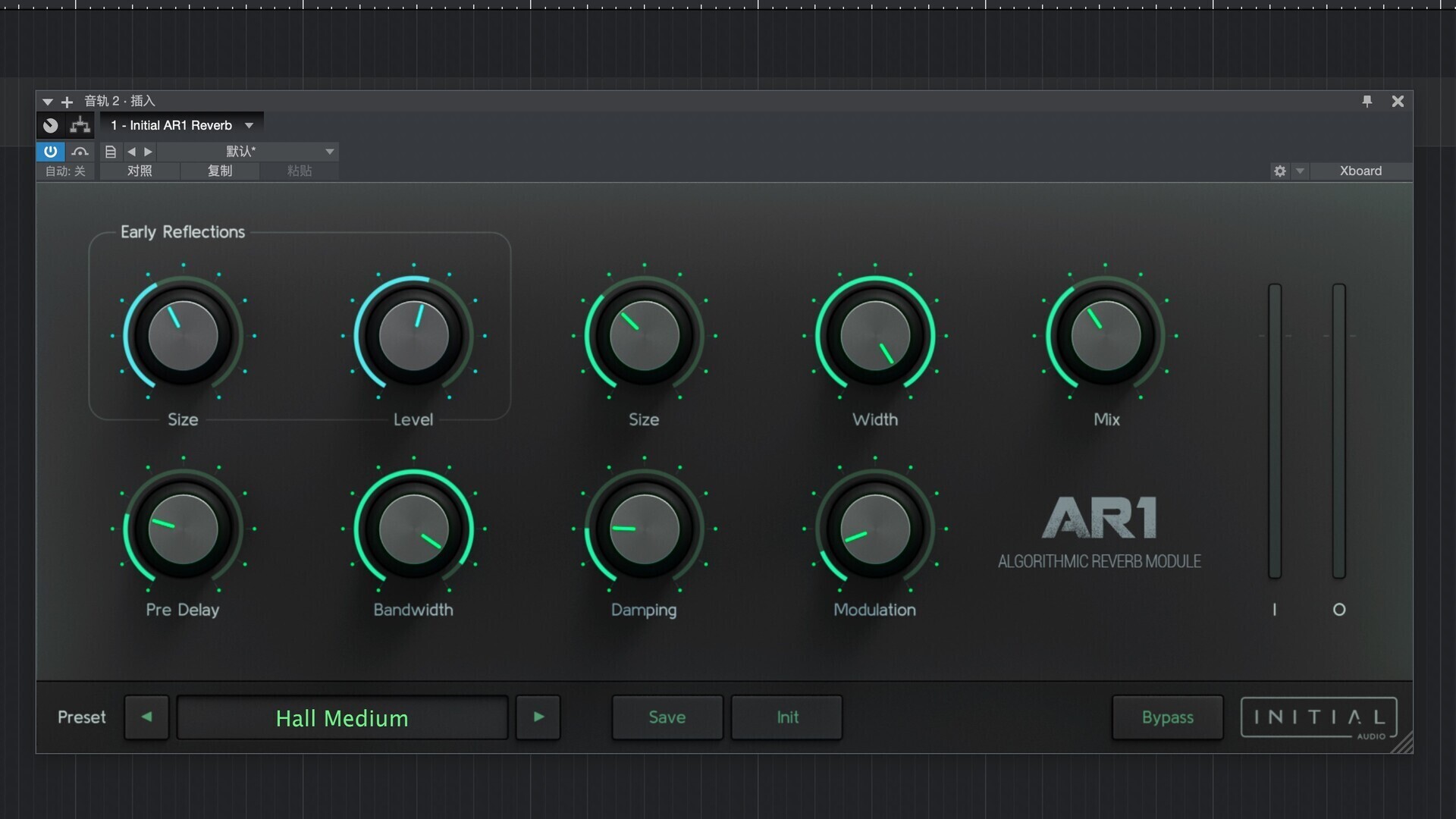
Task: Click 'ALGORITHMIC REVERB MODULE' text
Action: coord(1100,561)
